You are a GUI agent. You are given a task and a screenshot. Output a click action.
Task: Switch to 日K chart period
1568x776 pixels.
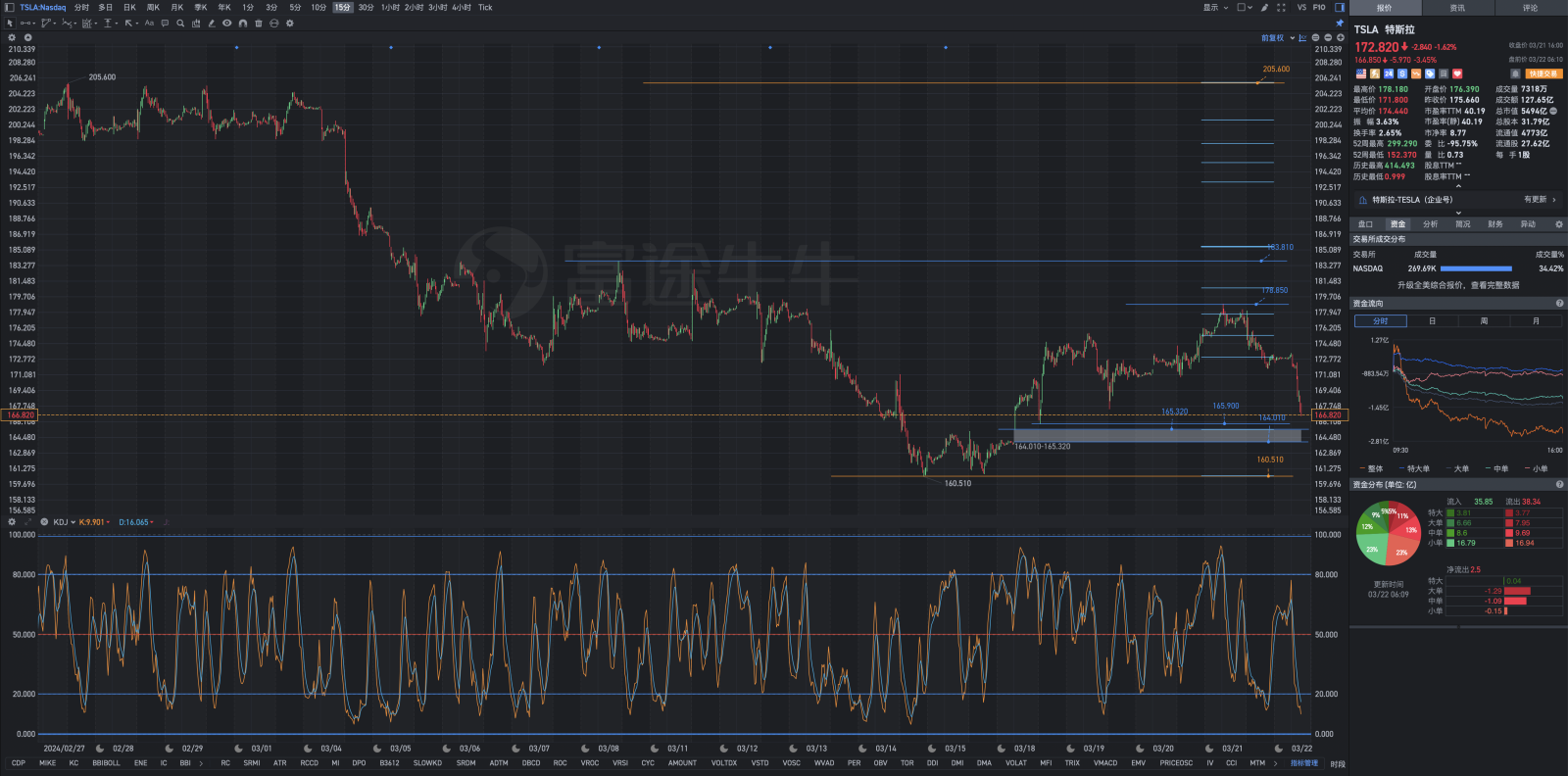[x=129, y=7]
